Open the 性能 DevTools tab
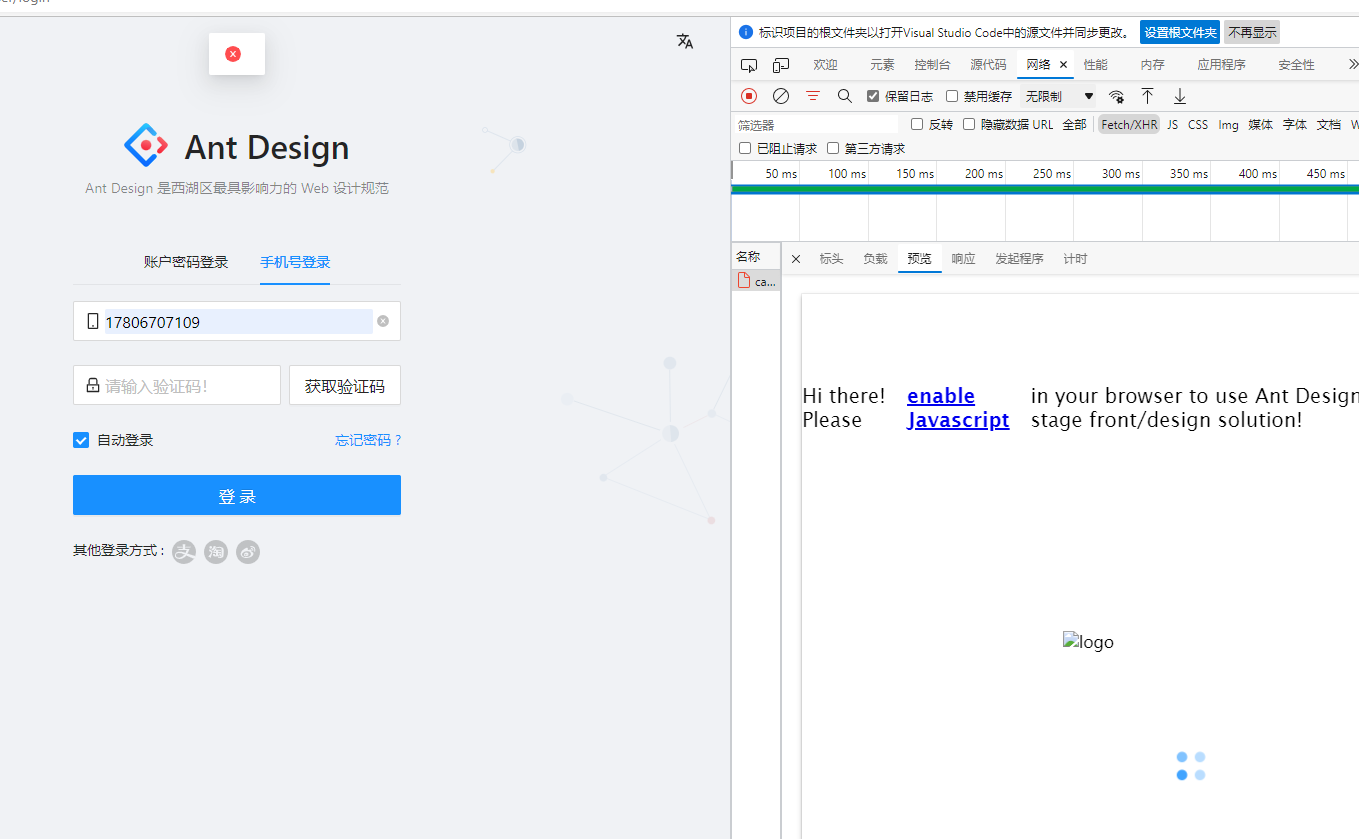 point(1096,65)
